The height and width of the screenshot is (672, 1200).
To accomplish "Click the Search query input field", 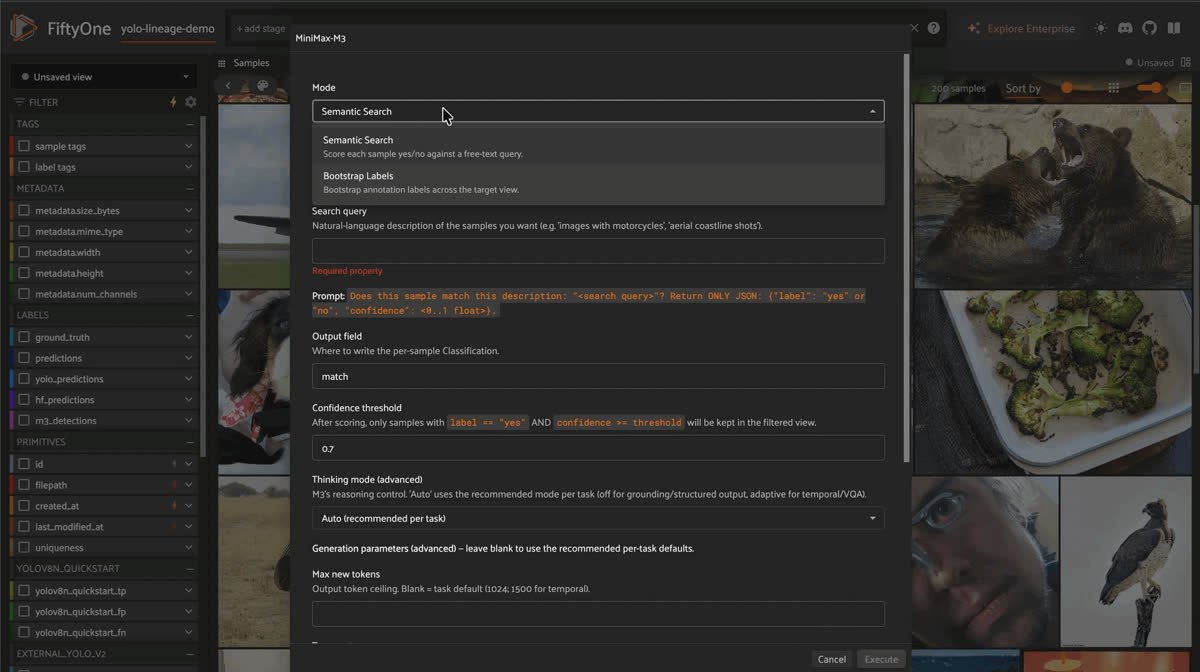I will (598, 250).
